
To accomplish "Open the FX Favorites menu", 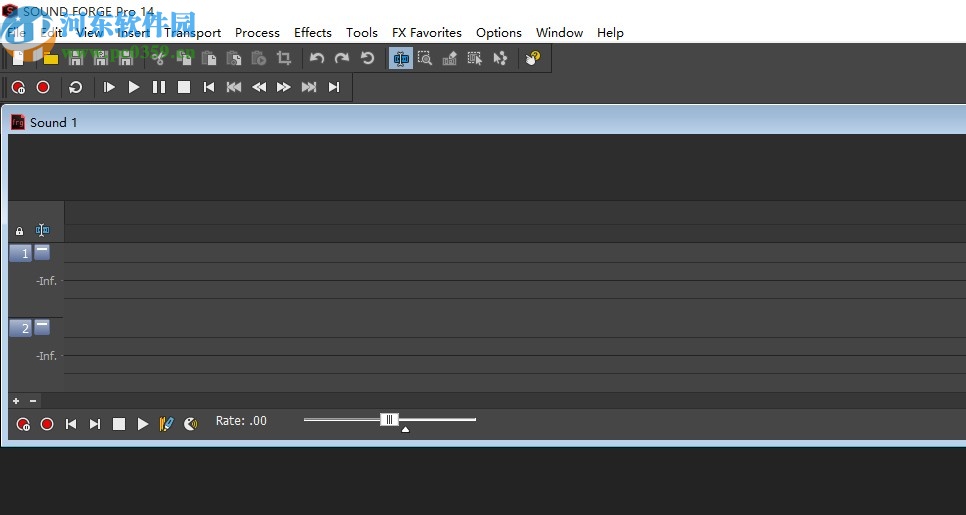I will [x=426, y=32].
